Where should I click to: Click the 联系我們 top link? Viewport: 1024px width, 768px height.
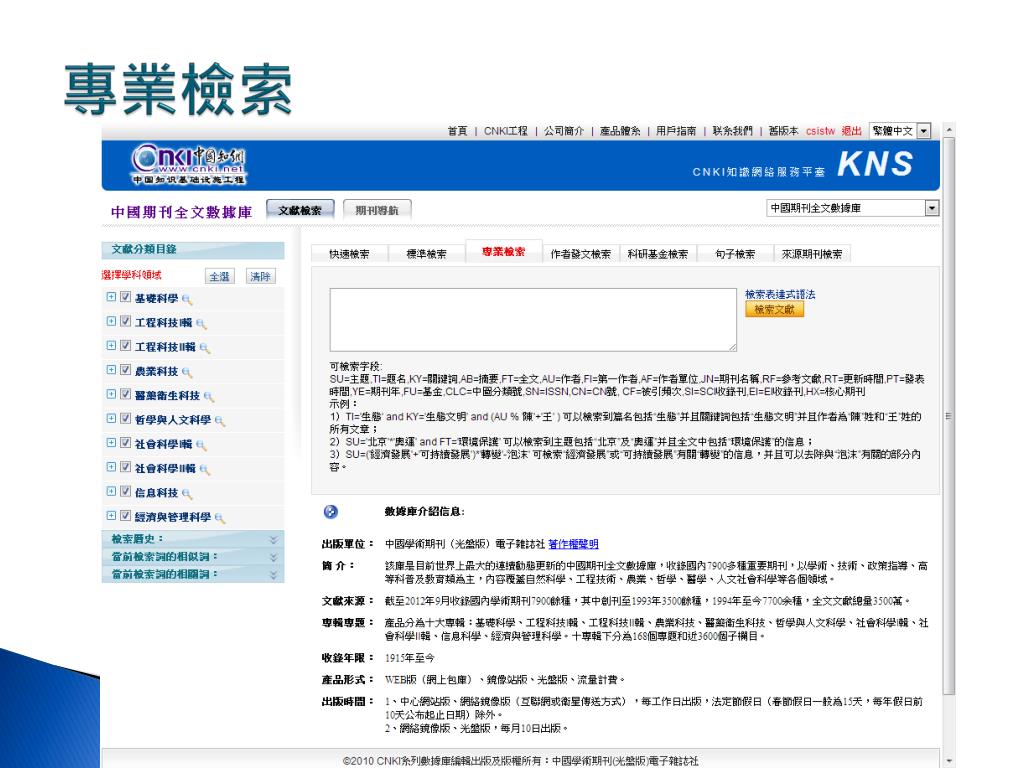[732, 131]
